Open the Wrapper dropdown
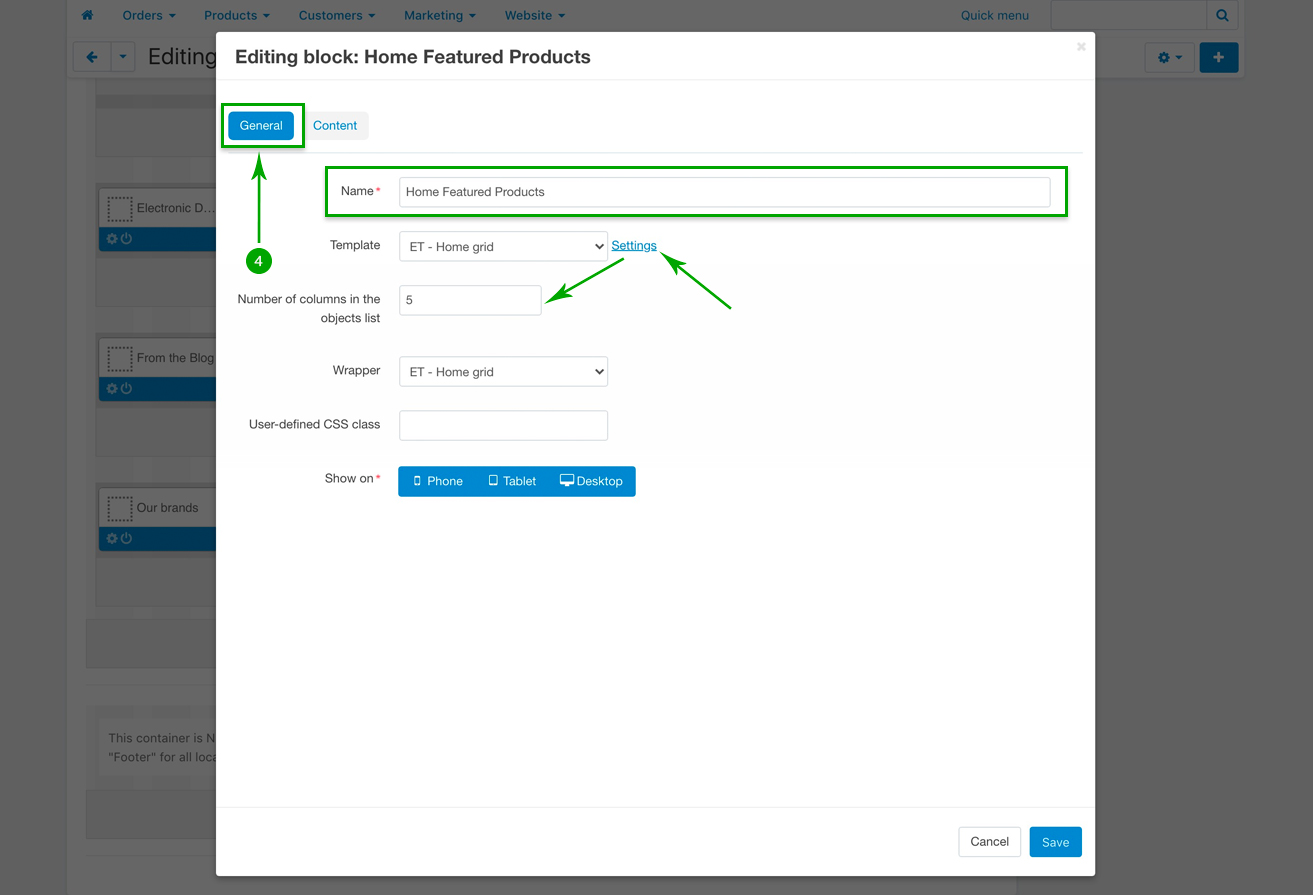Viewport: 1313px width, 895px height. click(502, 372)
